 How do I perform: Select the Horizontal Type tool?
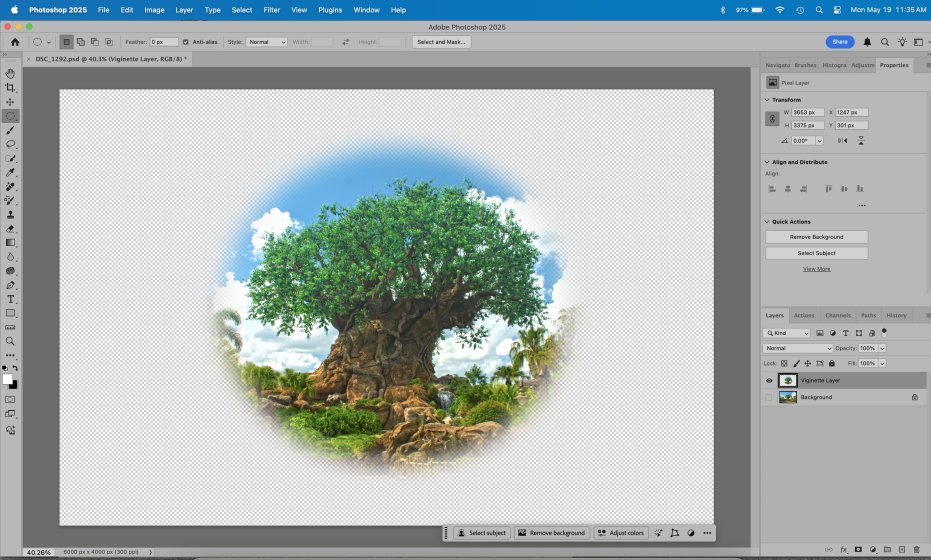tap(10, 299)
